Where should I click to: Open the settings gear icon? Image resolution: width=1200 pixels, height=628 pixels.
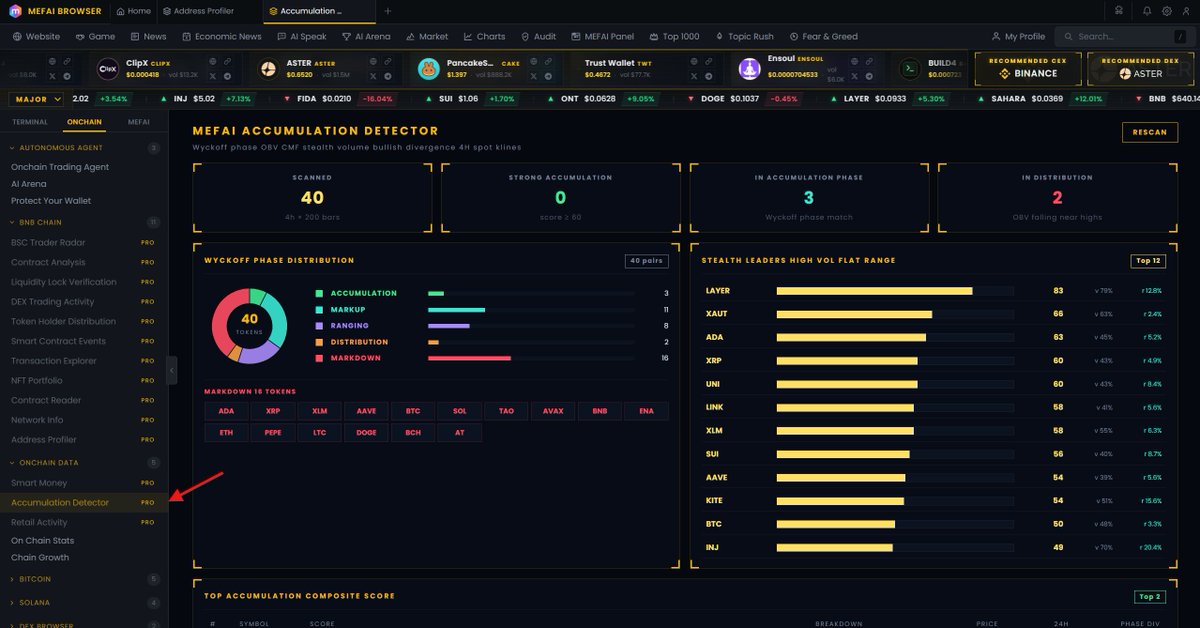(1167, 11)
